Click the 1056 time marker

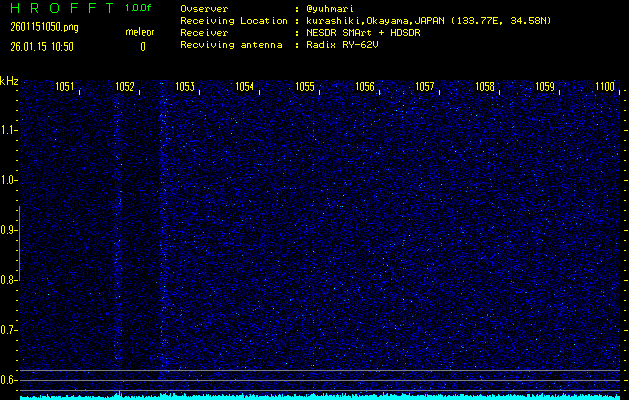coord(365,87)
